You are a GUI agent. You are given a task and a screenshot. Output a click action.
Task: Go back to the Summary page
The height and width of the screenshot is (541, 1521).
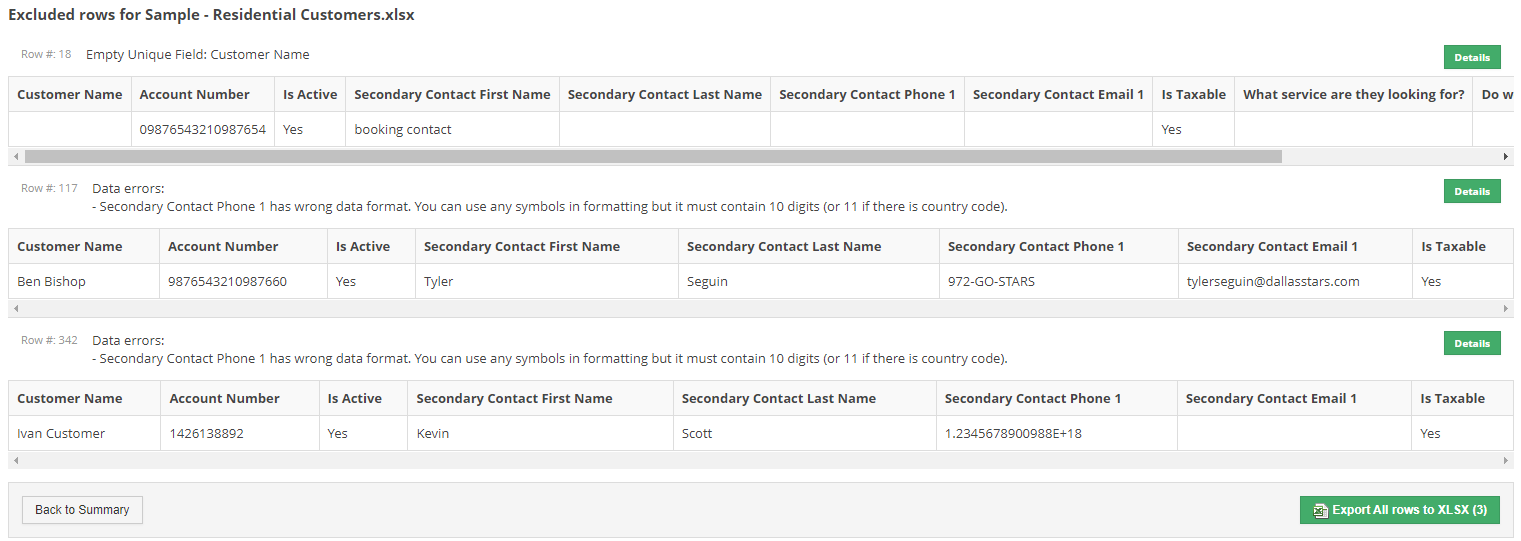[82, 510]
